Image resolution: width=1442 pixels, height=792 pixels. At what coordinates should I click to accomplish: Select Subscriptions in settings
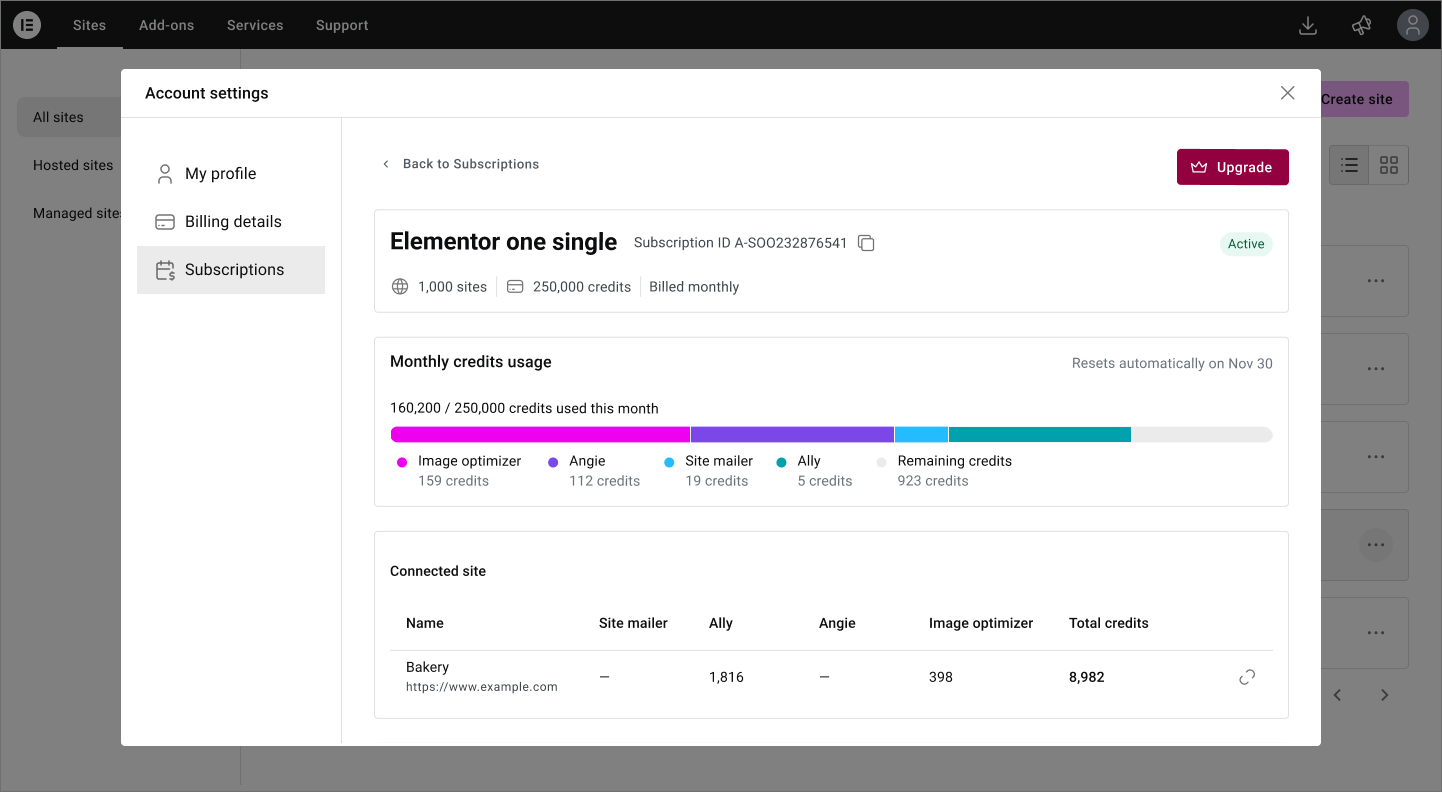[231, 270]
